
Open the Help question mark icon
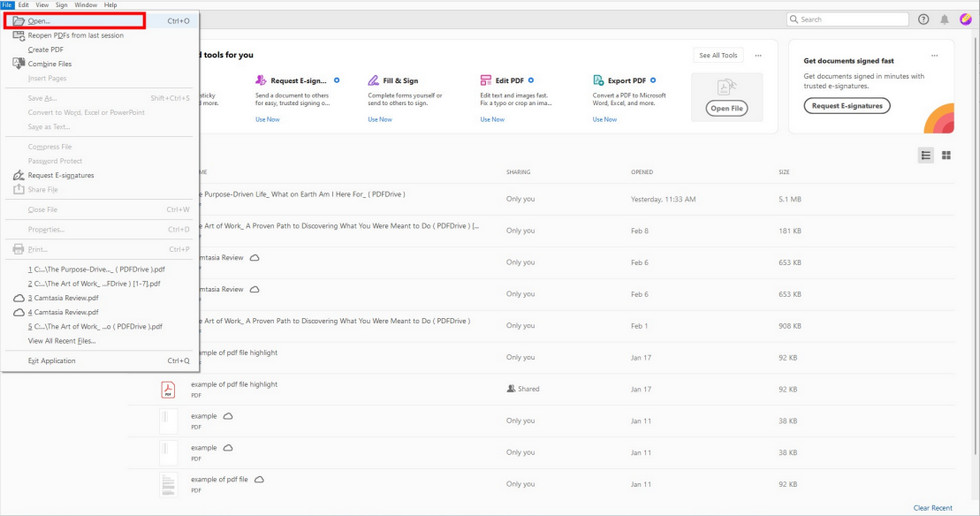[x=923, y=19]
